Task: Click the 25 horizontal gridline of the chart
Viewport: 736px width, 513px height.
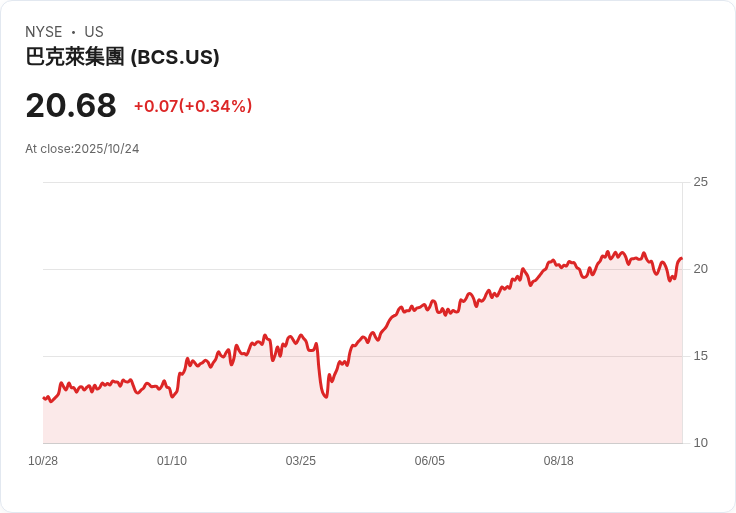Action: 360,182
